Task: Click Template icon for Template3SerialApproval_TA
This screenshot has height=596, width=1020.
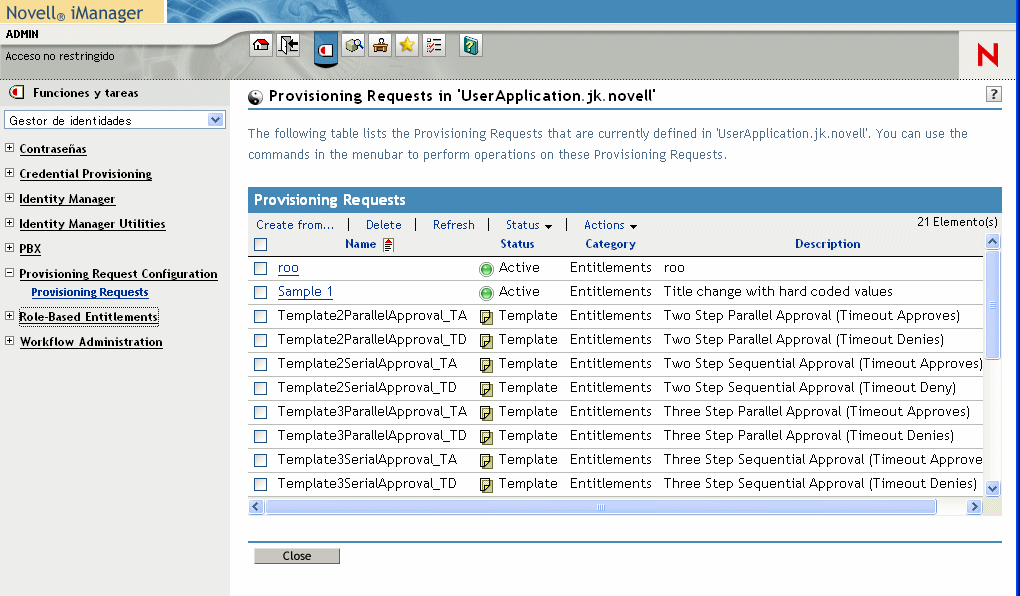Action: pos(486,461)
